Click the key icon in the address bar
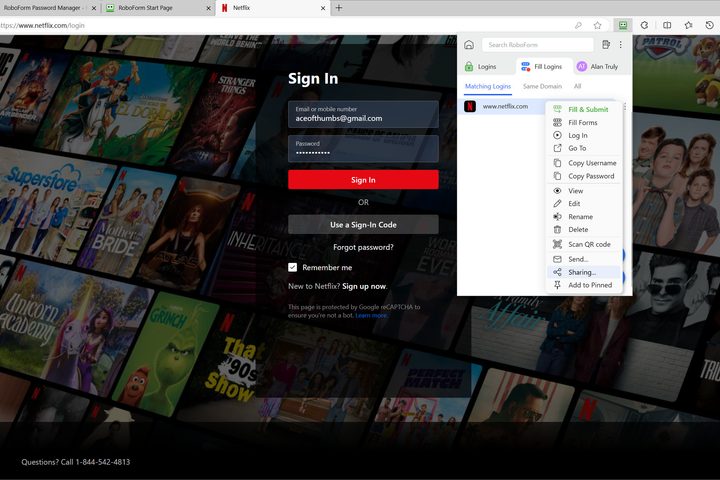Viewport: 720px width, 480px height. [x=578, y=25]
